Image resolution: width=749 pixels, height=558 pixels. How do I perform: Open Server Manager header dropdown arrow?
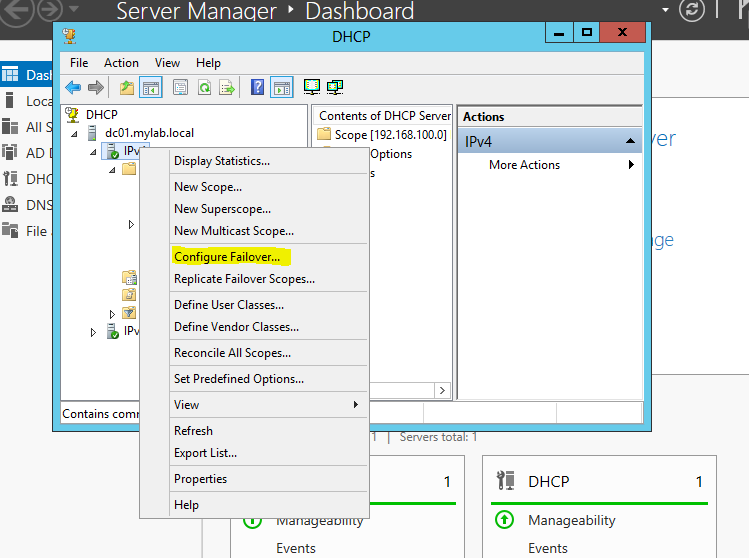(x=665, y=10)
